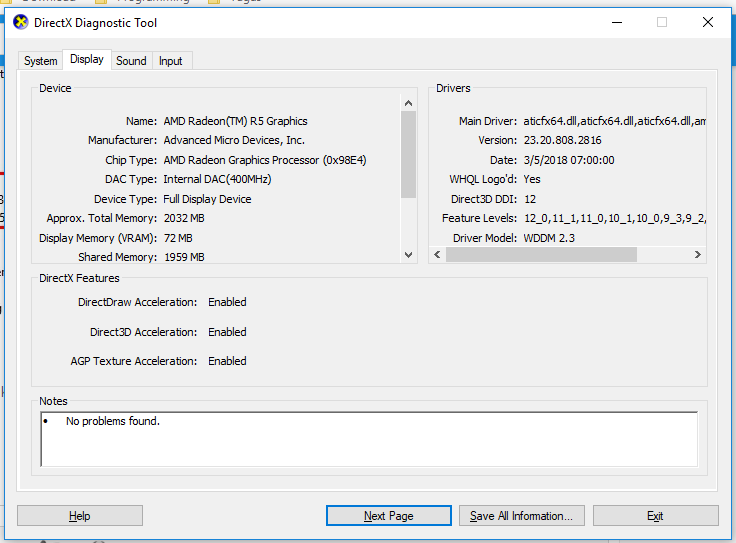Click VRAM value '72 MB'
Screen dimensions: 736x543
tap(178, 238)
